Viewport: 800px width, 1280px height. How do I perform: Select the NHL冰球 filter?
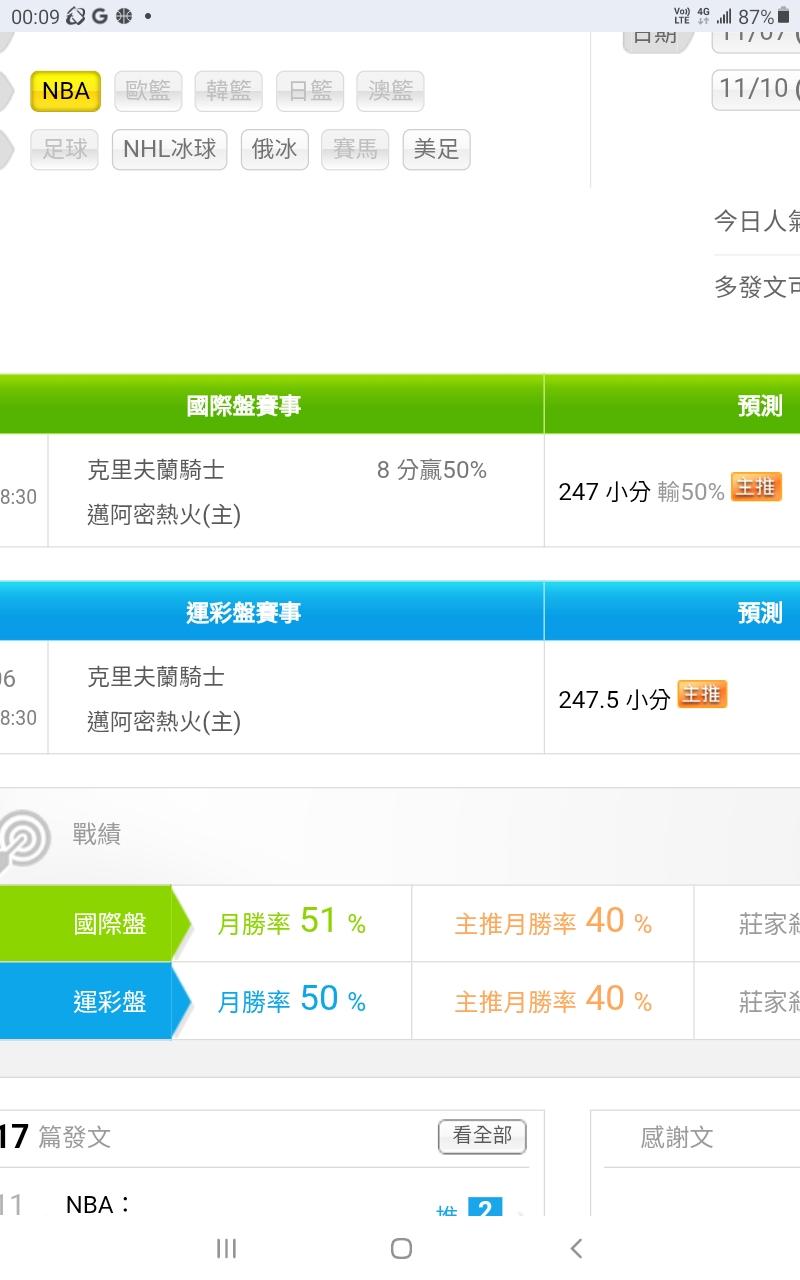(x=170, y=149)
